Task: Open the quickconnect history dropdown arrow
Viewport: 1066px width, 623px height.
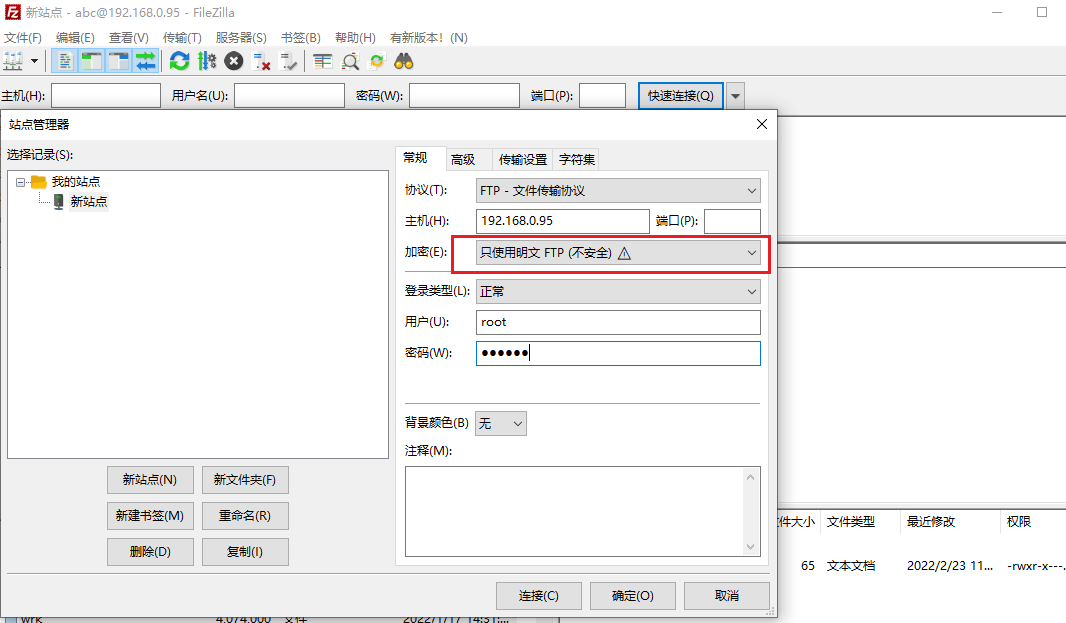Action: (x=735, y=95)
